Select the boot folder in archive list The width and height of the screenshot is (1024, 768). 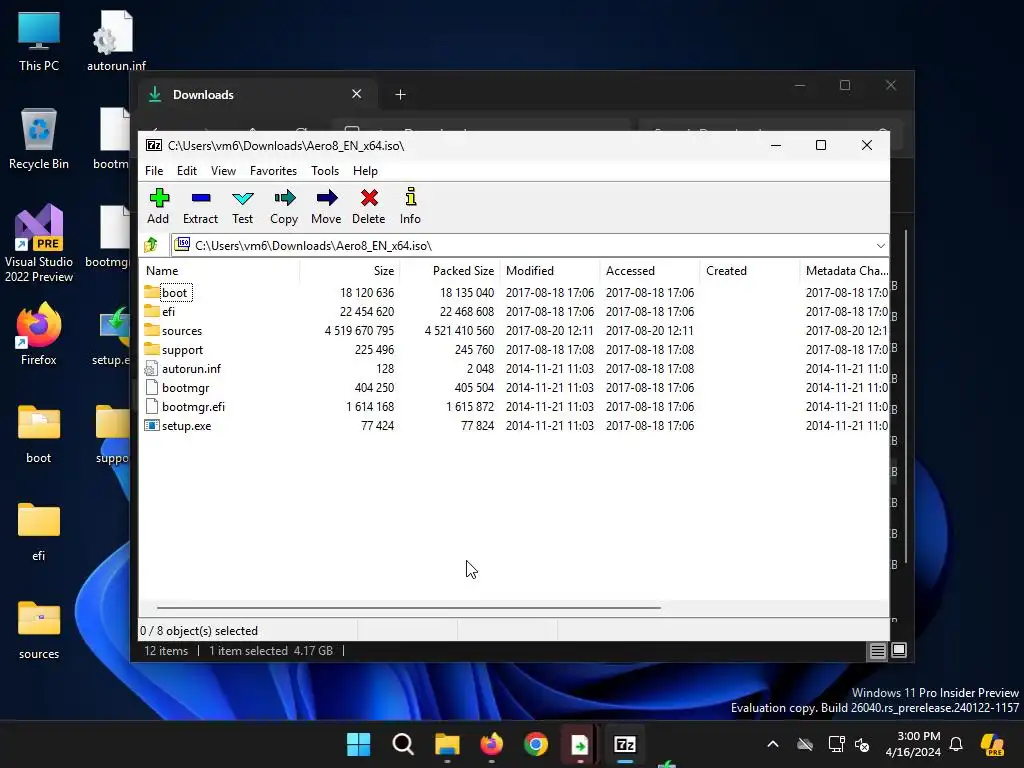tap(174, 293)
